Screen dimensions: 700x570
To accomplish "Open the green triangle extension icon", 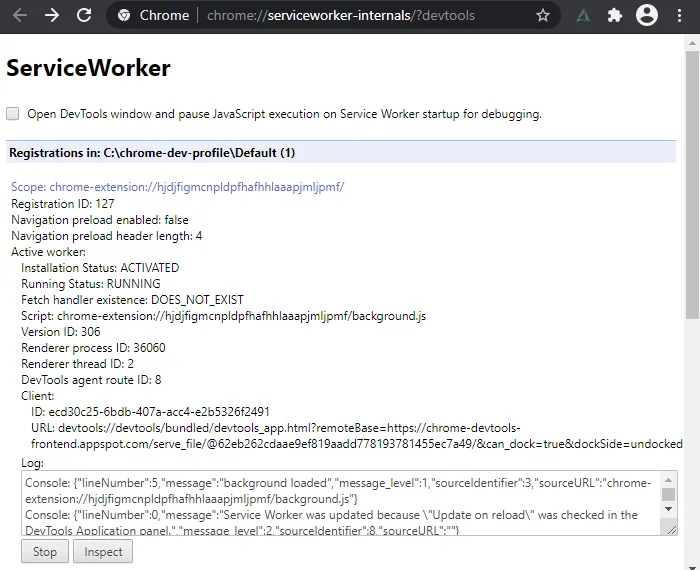I will click(x=583, y=16).
